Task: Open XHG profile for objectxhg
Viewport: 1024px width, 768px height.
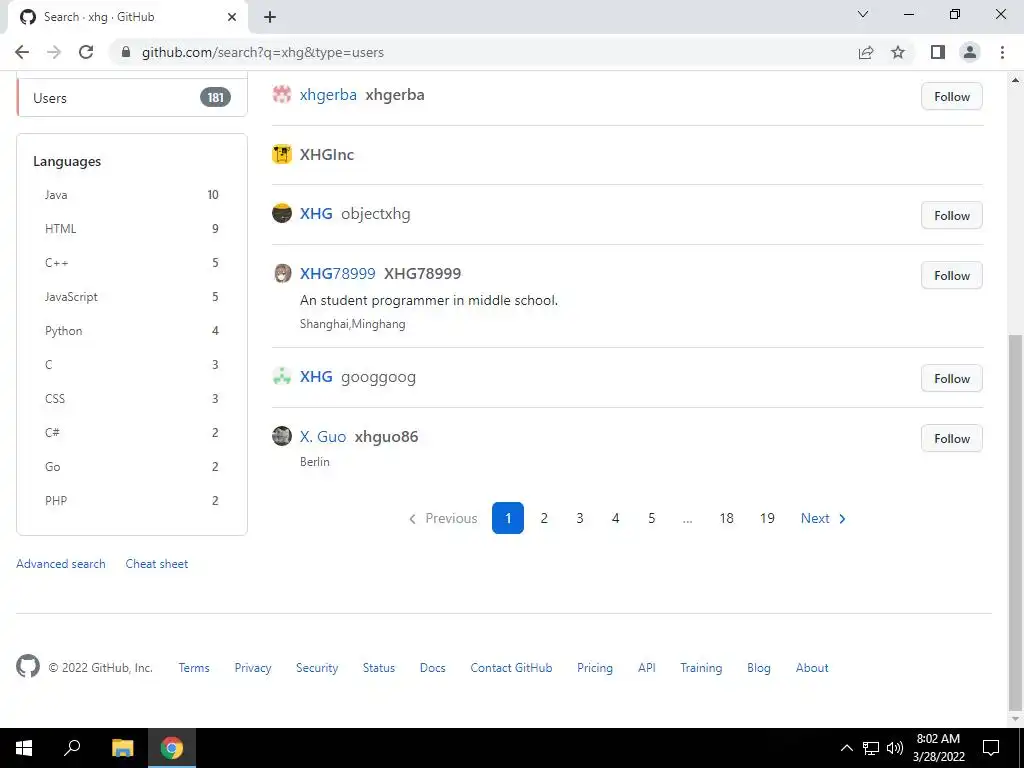Action: pyautogui.click(x=316, y=214)
